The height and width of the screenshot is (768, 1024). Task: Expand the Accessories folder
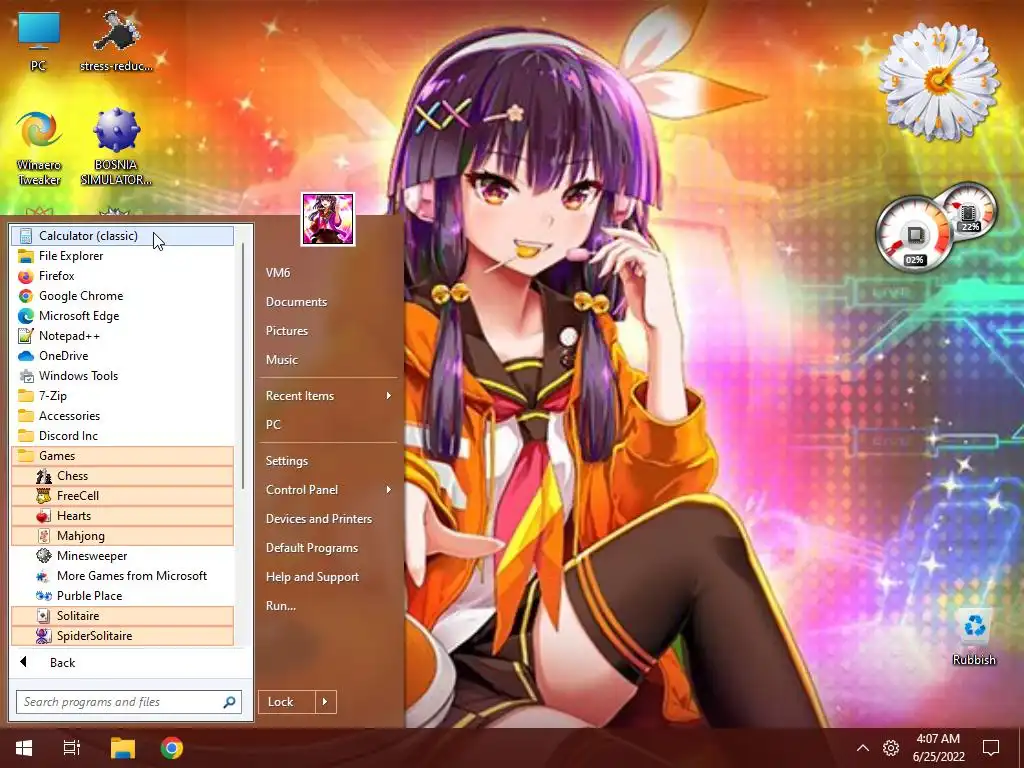coord(122,416)
